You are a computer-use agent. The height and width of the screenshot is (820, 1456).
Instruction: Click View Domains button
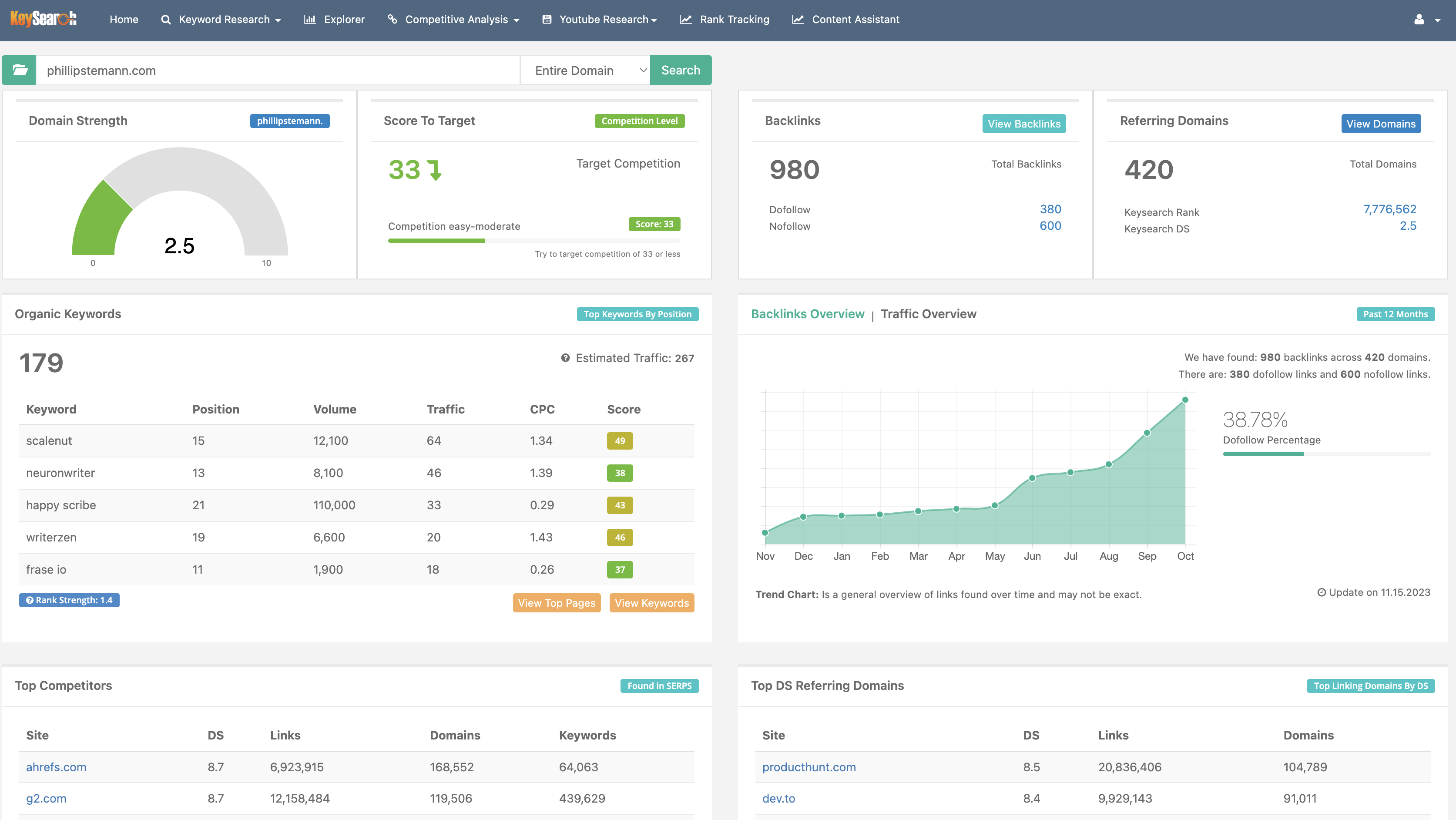click(x=1381, y=123)
